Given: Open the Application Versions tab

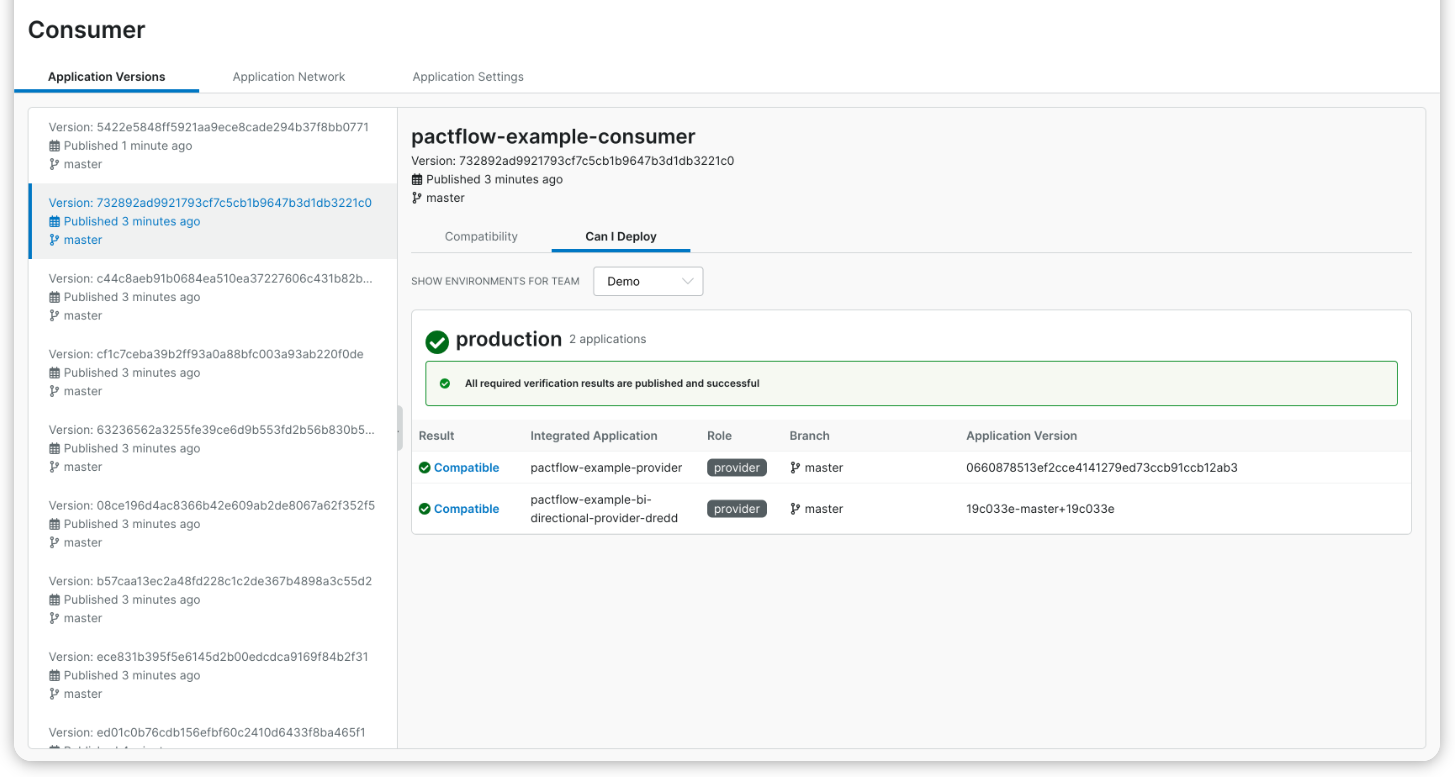Looking at the screenshot, I should point(106,77).
